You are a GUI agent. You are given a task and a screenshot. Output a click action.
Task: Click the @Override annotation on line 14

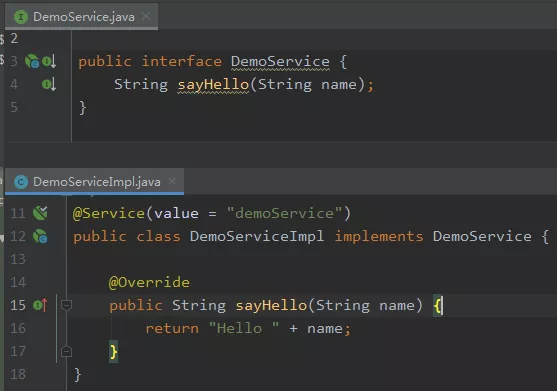pyautogui.click(x=149, y=282)
